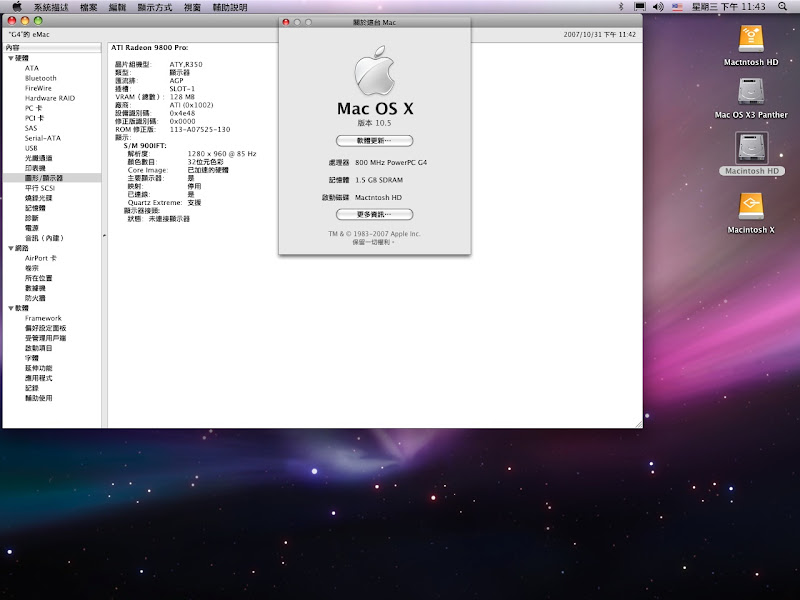The height and width of the screenshot is (600, 800).
Task: Select 印表機 in the sidebar
Action: [x=35, y=168]
